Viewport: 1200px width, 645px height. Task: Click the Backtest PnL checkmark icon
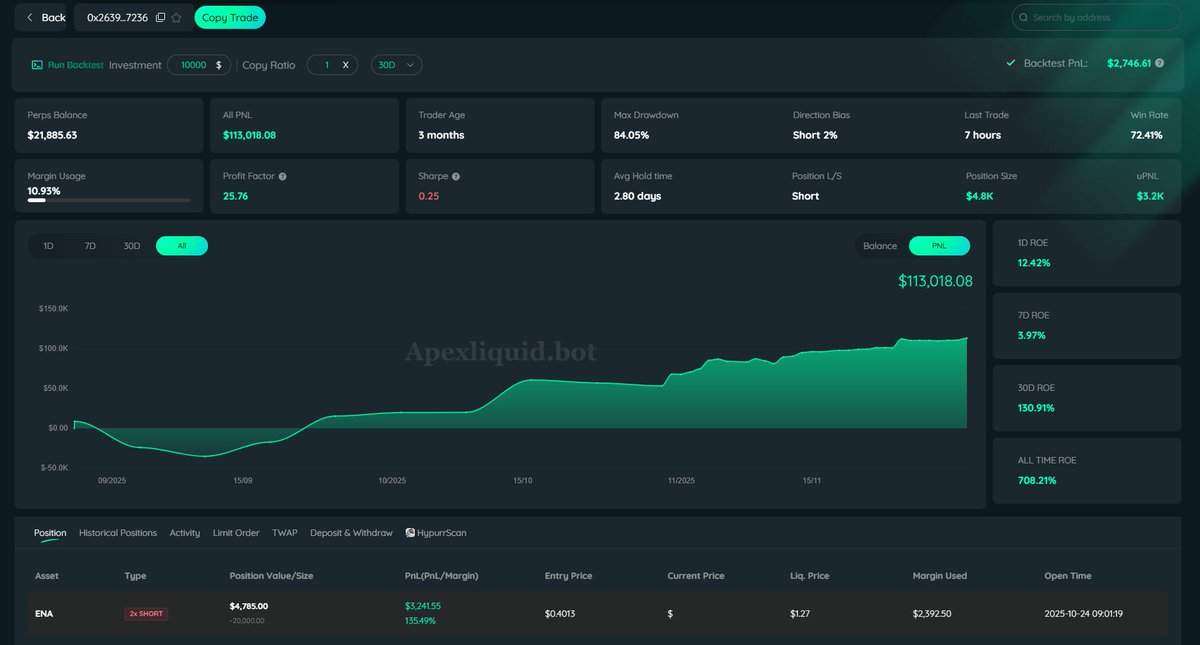coord(1011,63)
